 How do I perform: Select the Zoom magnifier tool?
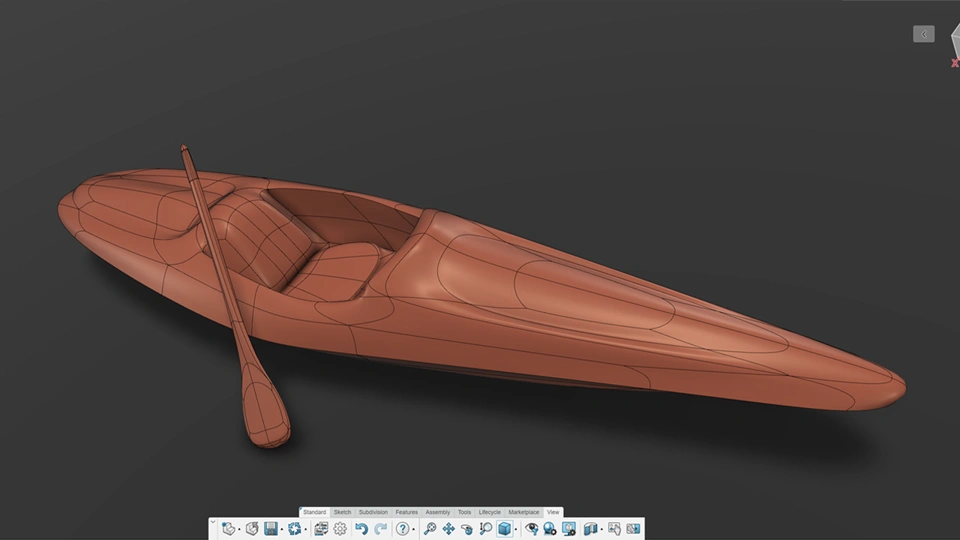point(430,528)
